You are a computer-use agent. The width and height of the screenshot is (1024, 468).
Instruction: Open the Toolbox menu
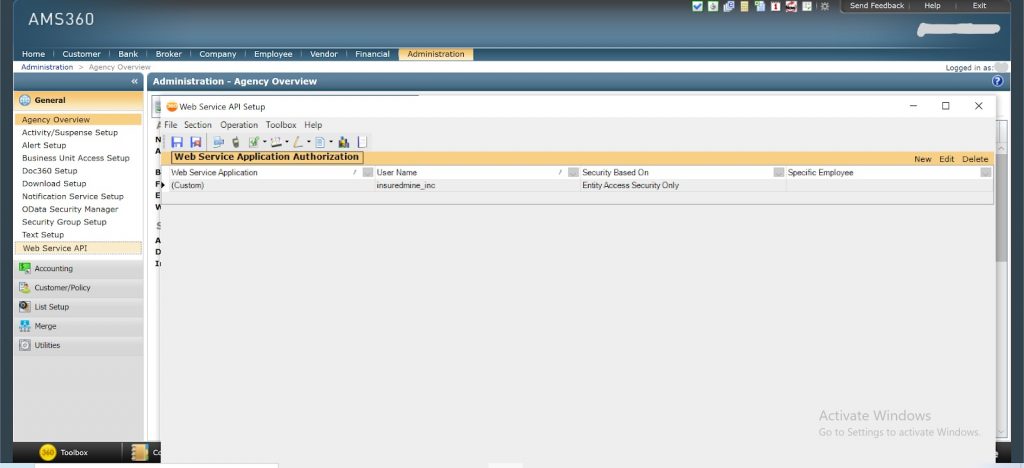click(x=281, y=125)
